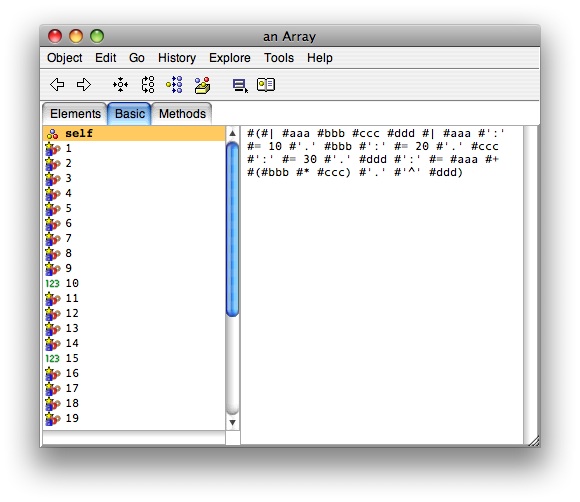Click the yellow-and-blue dots graph icon
The width and height of the screenshot is (580, 502).
pos(174,84)
